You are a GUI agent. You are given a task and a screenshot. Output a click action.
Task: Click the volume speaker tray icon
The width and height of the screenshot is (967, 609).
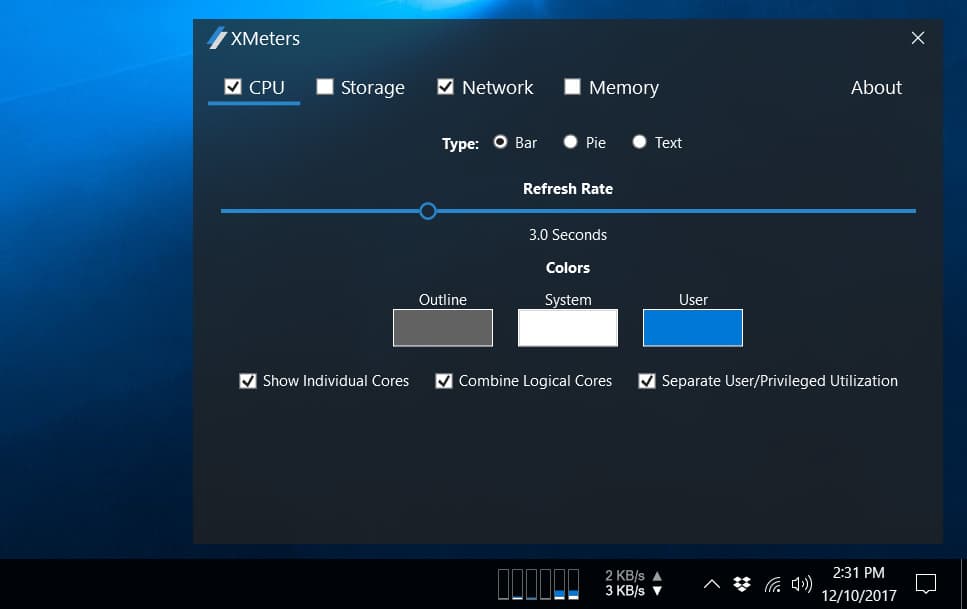(x=802, y=584)
